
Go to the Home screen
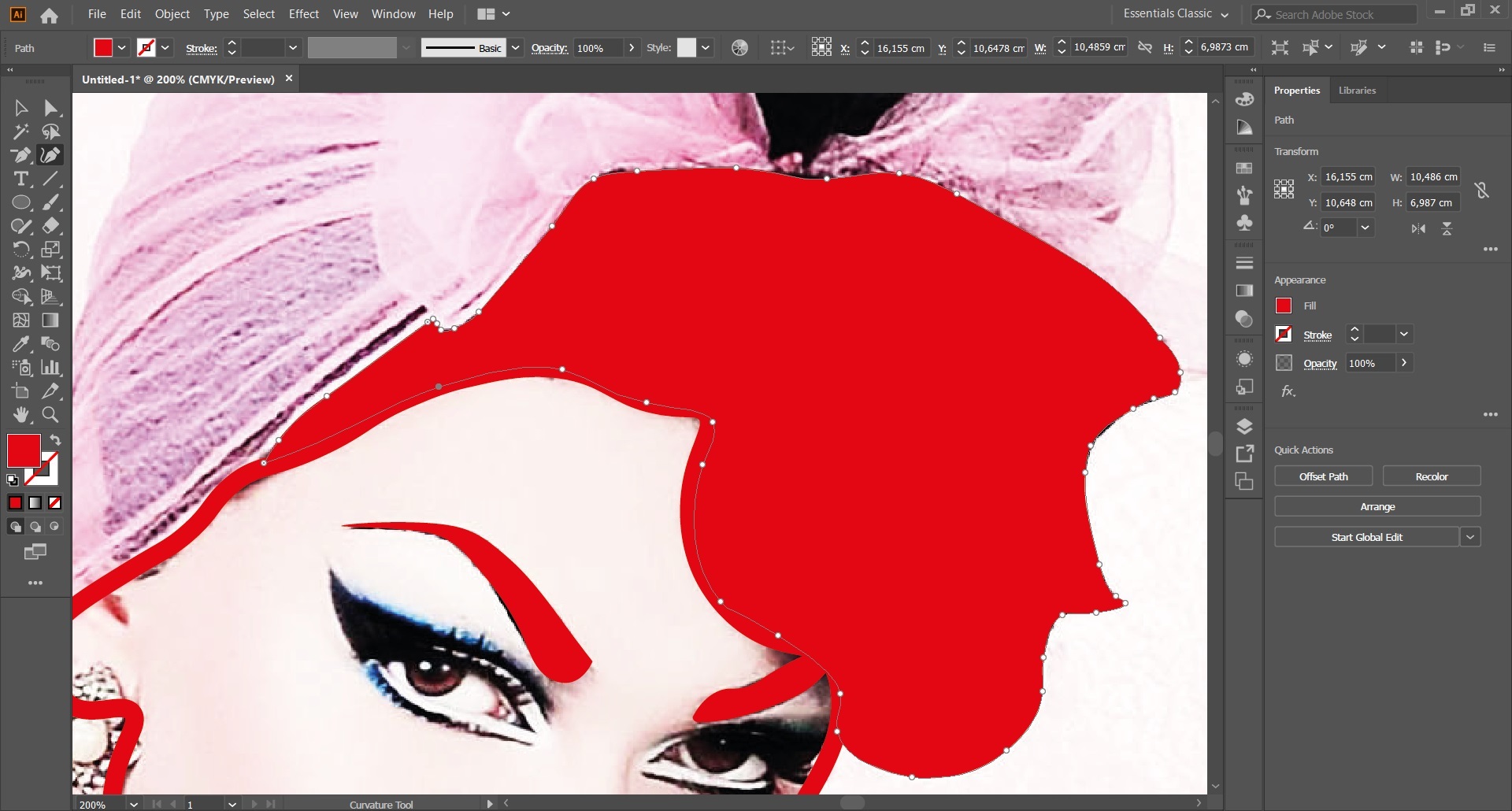pyautogui.click(x=49, y=15)
